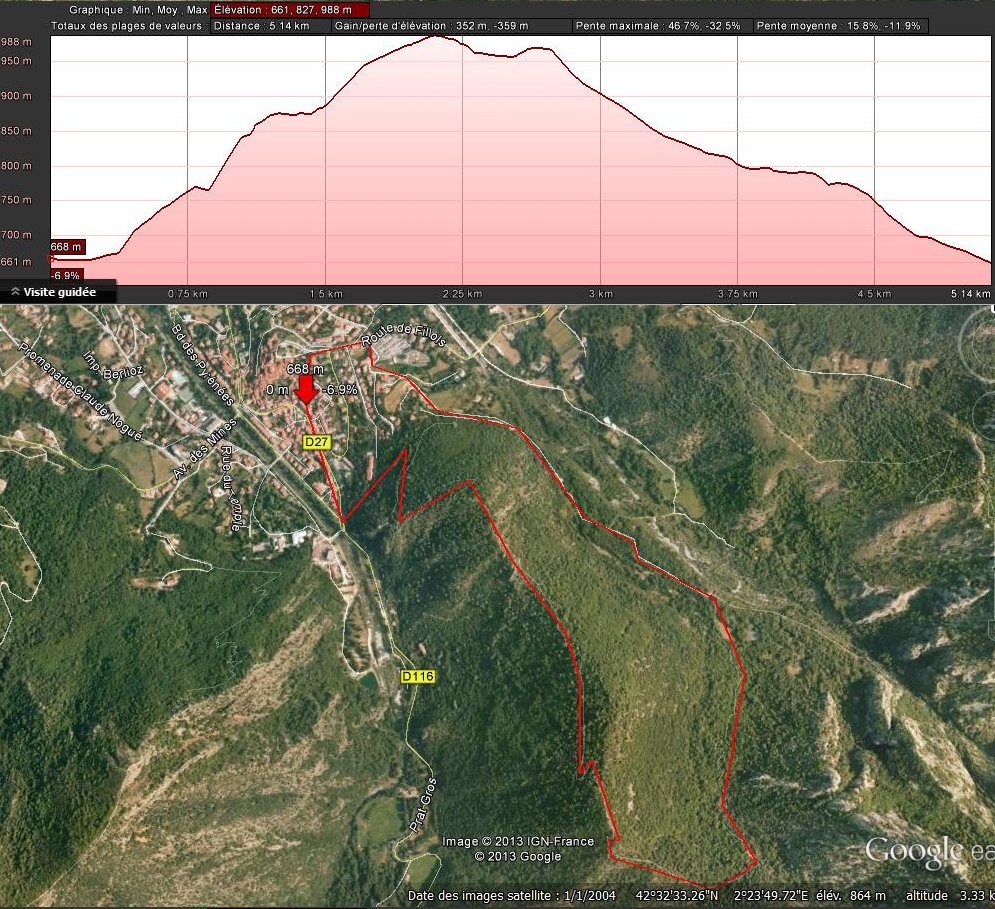Click the Image © 2013 IGN-France attribution
The image size is (995, 909).
coord(518,842)
